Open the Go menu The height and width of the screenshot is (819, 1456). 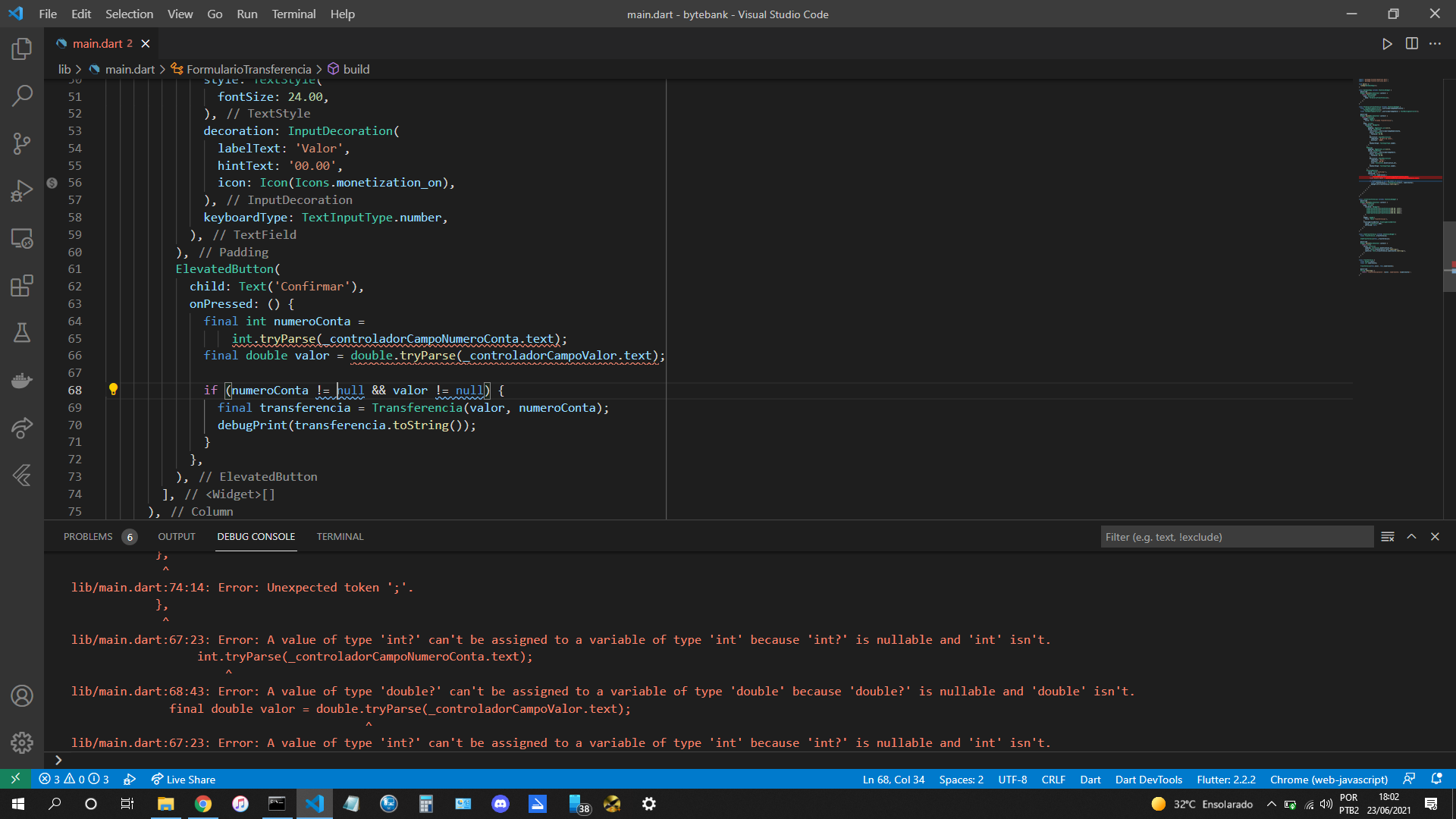215,14
